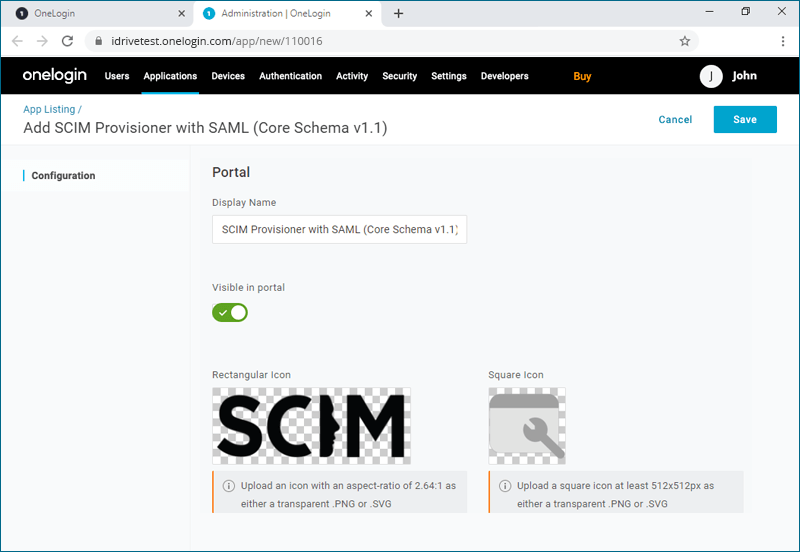Viewport: 800px width, 552px height.
Task: Toggle the Visible in portal switch
Action: 230,312
